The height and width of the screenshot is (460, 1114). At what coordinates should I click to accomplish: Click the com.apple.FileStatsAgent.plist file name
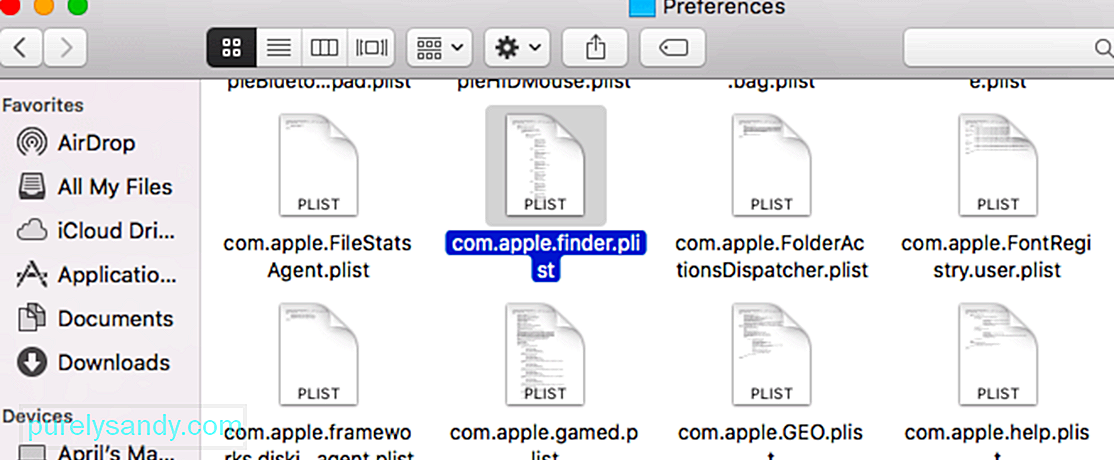[x=318, y=257]
